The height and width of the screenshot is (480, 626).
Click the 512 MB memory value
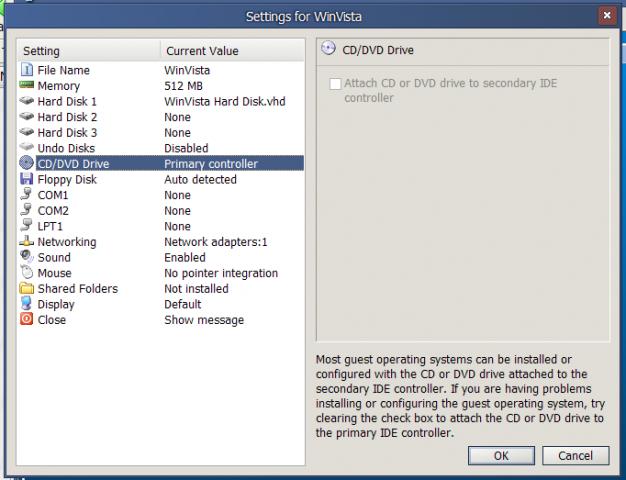pyautogui.click(x=183, y=86)
